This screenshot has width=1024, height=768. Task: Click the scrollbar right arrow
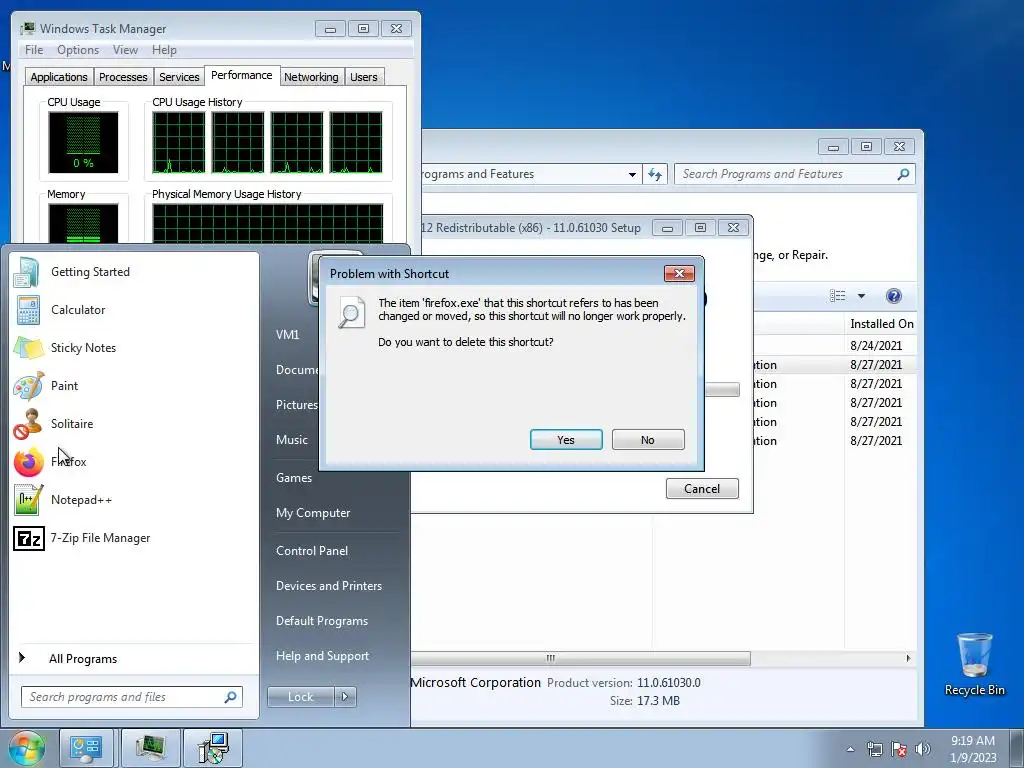[908, 658]
